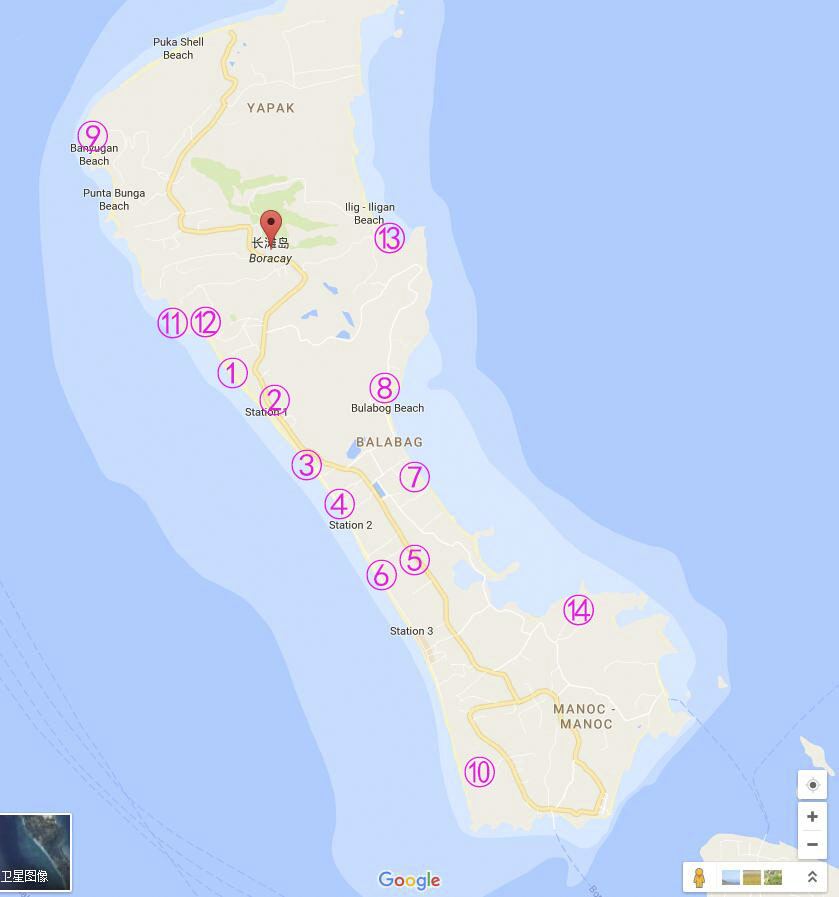839x897 pixels.
Task: Open the middle yellow-brown photo thumbnail
Action: coord(751,877)
